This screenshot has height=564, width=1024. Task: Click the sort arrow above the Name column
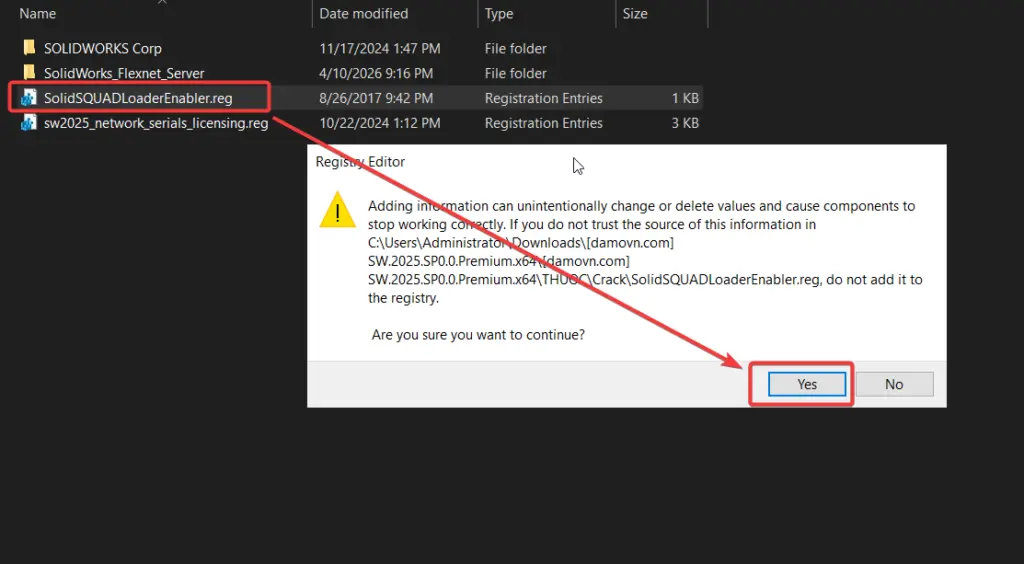[162, 2]
